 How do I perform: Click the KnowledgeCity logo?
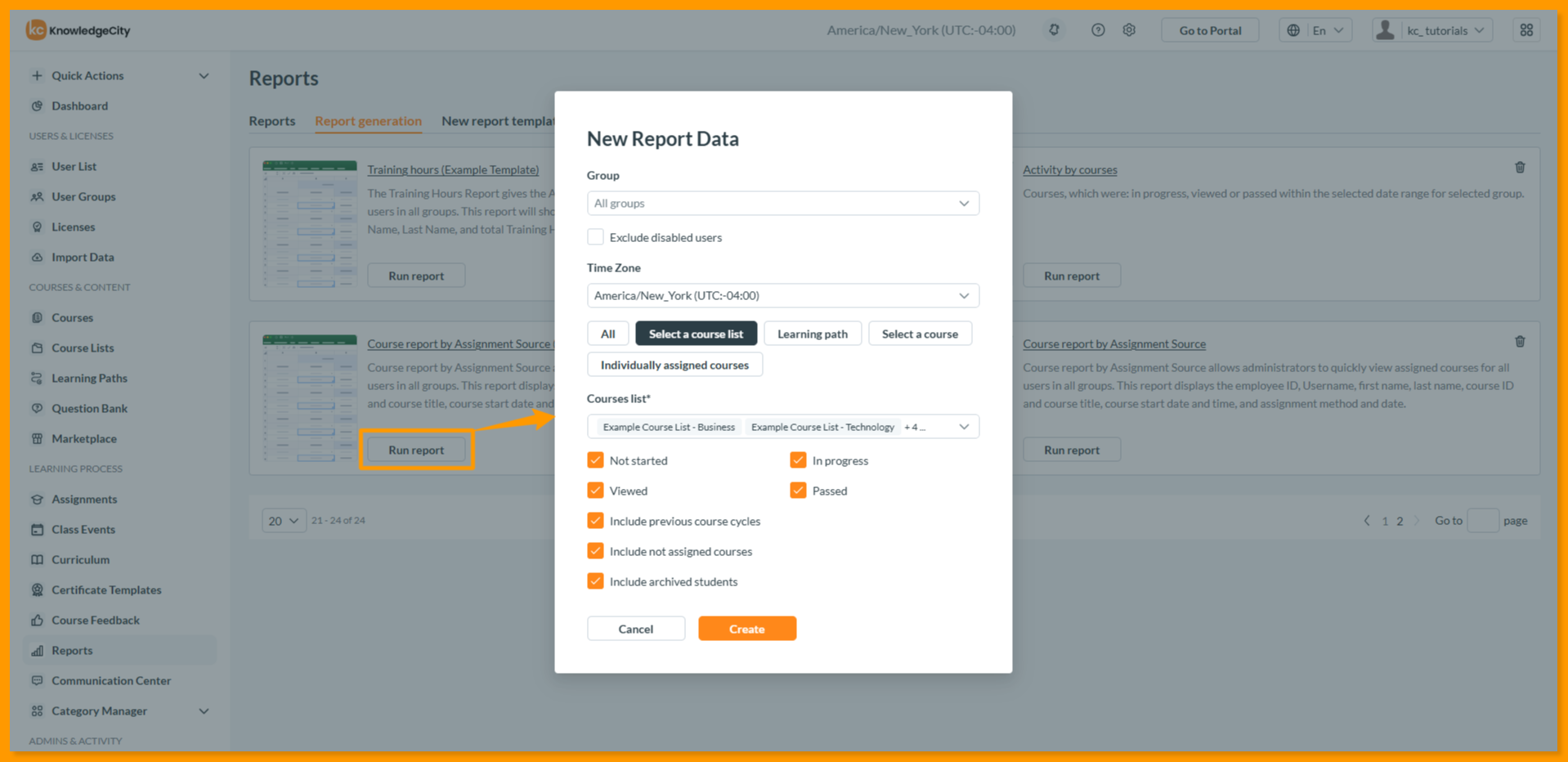[78, 30]
